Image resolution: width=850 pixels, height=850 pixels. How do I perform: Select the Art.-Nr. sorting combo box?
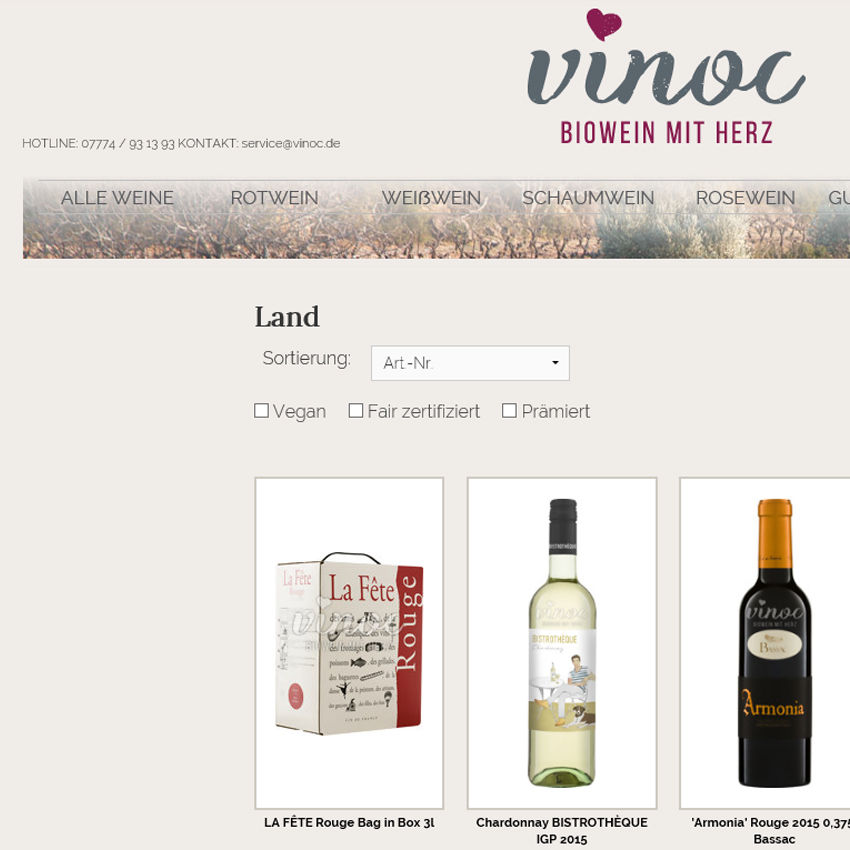pyautogui.click(x=470, y=363)
